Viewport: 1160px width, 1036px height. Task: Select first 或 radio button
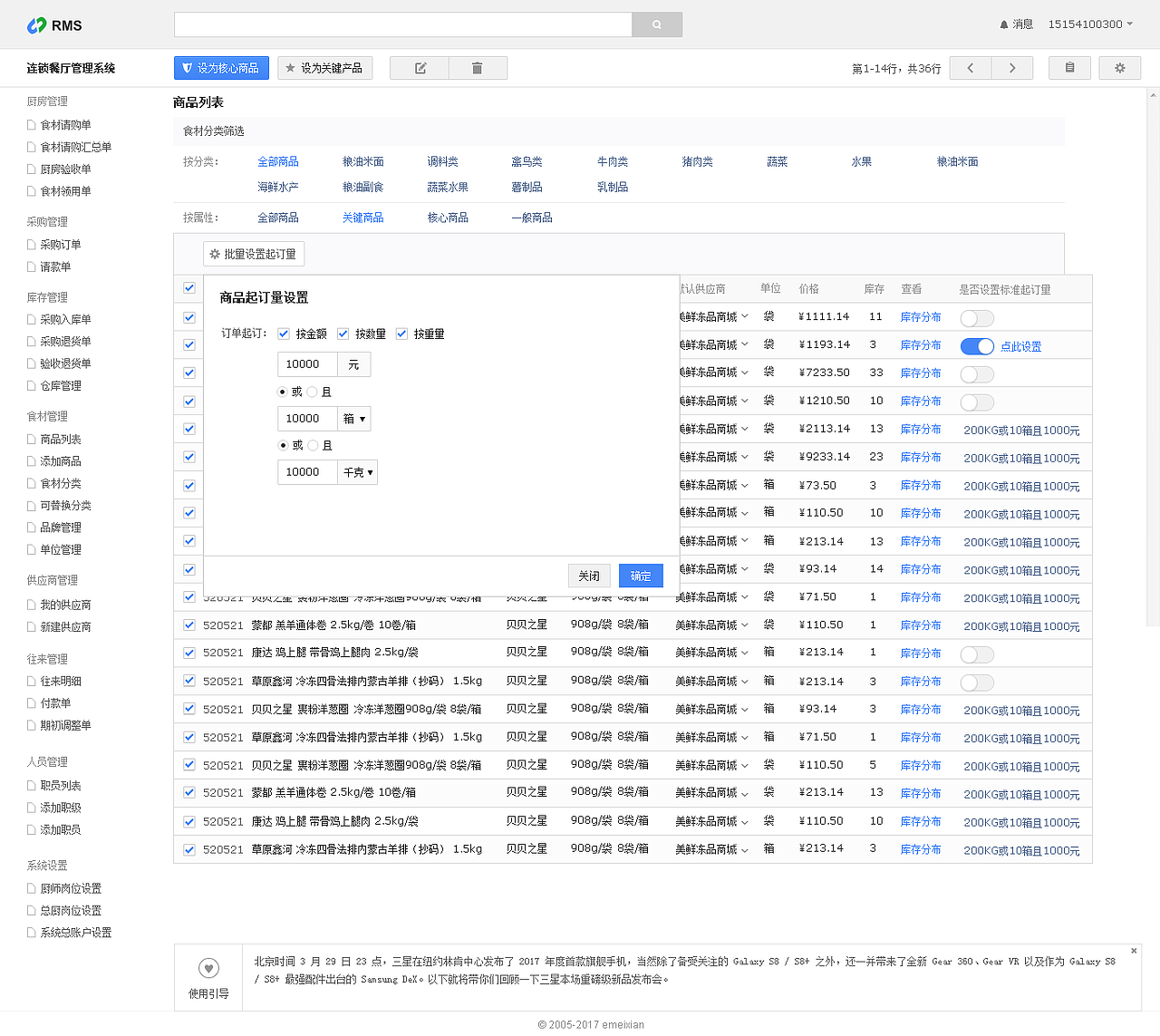[x=283, y=392]
